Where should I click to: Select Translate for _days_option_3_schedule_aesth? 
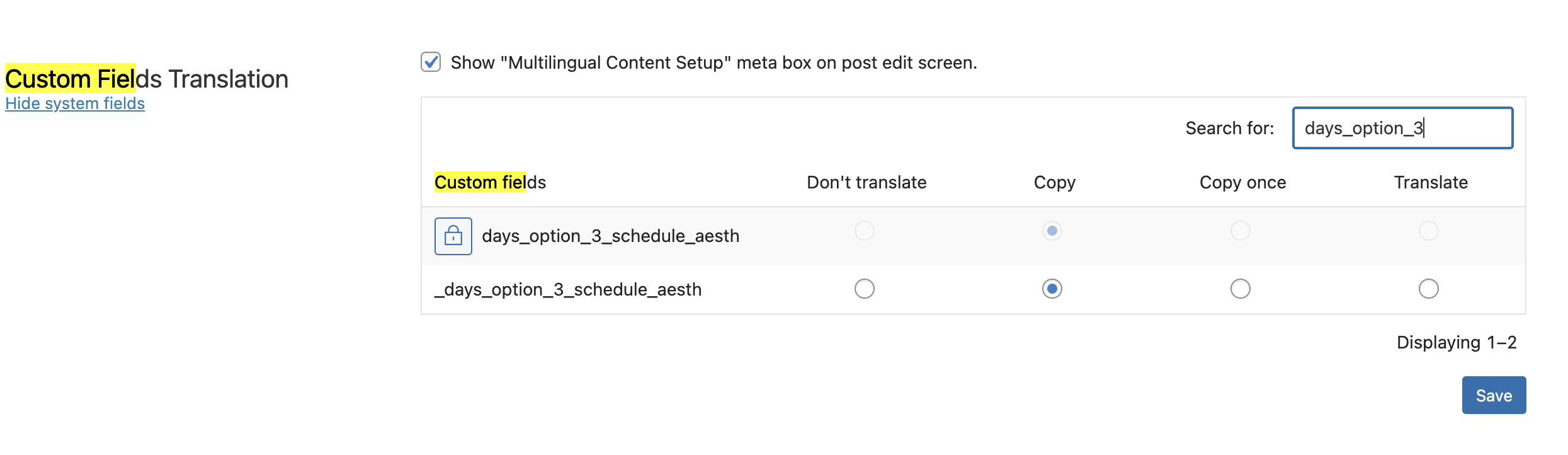(x=1428, y=289)
